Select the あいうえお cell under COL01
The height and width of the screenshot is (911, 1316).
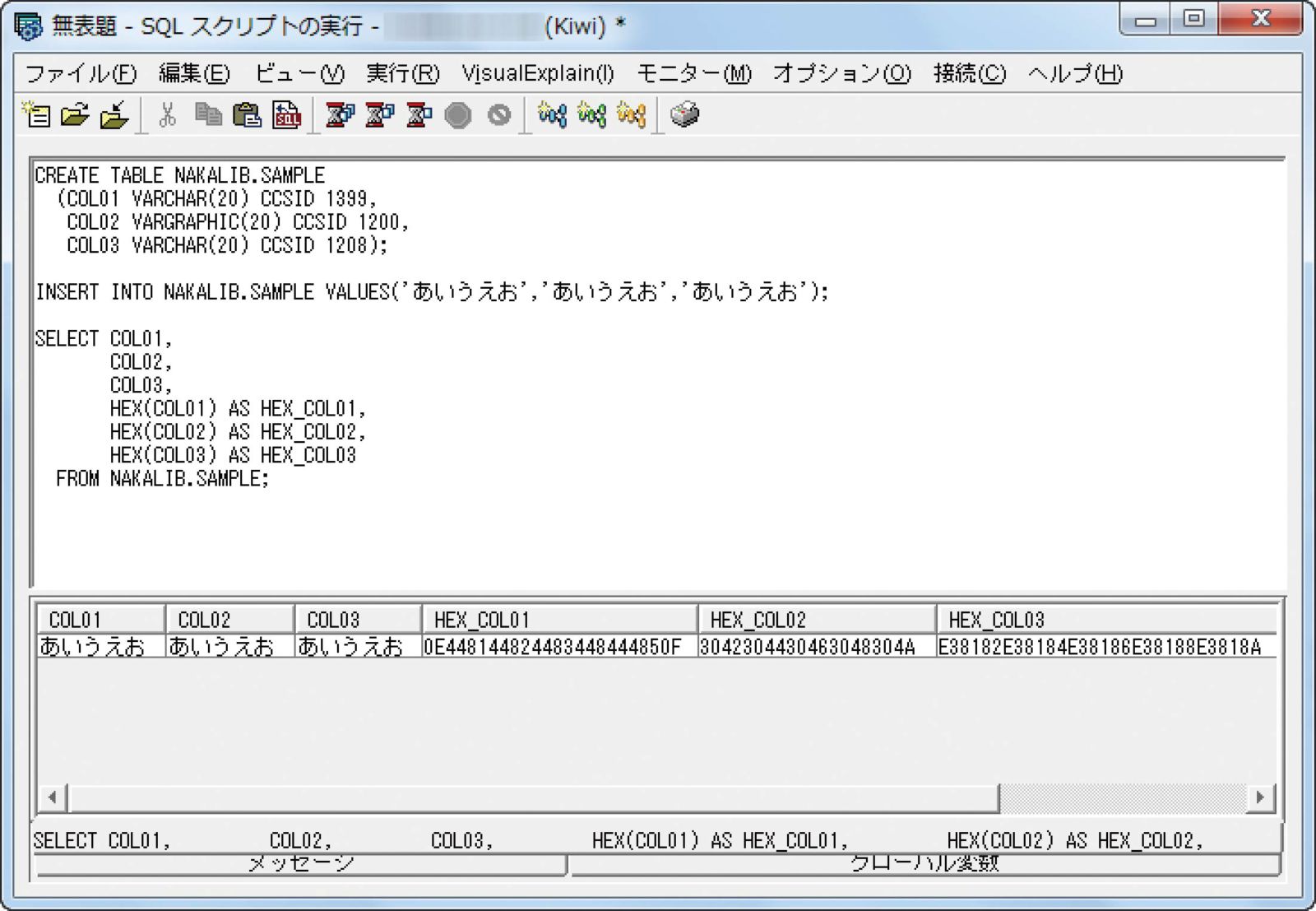pyautogui.click(x=100, y=647)
